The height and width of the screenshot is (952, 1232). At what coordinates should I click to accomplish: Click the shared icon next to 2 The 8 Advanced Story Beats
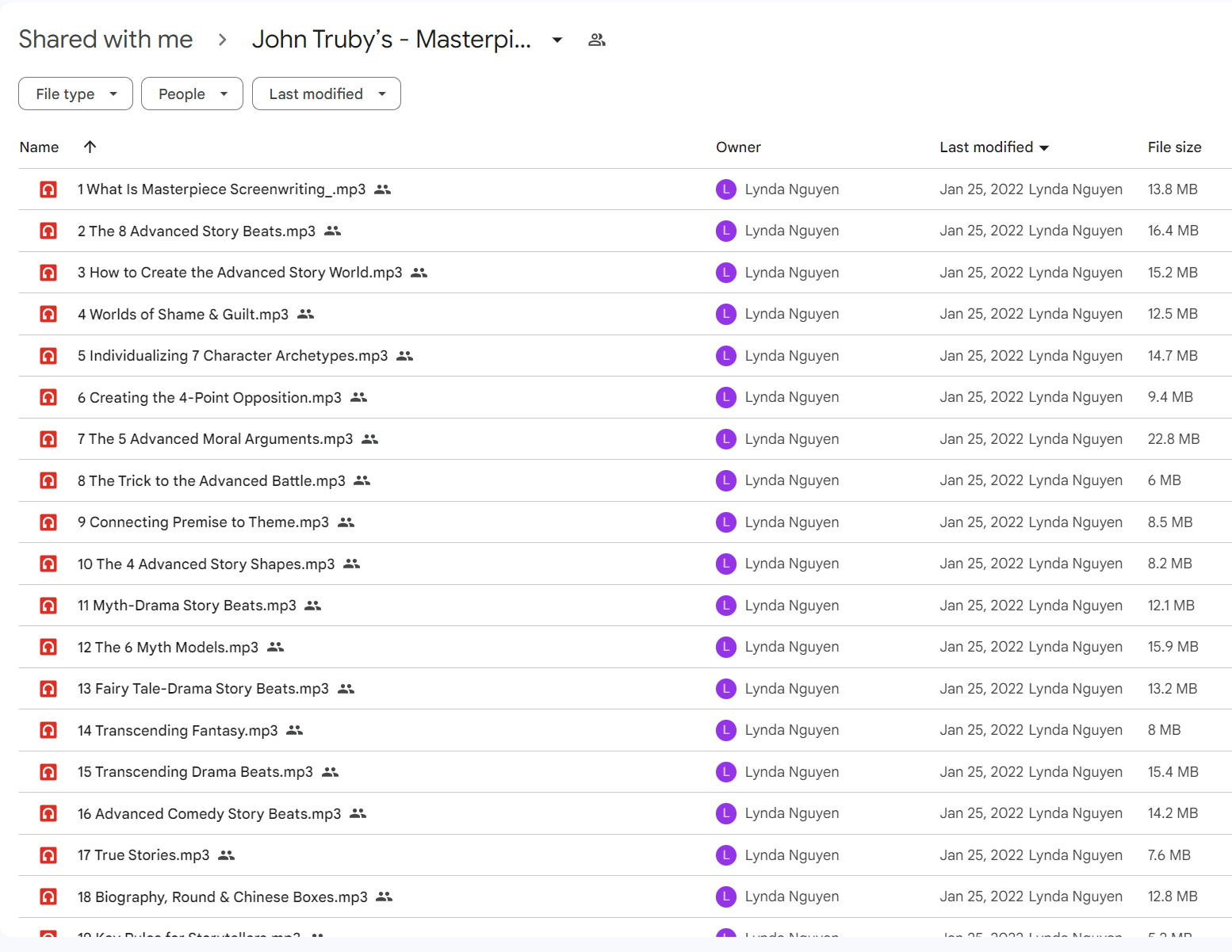click(x=333, y=231)
